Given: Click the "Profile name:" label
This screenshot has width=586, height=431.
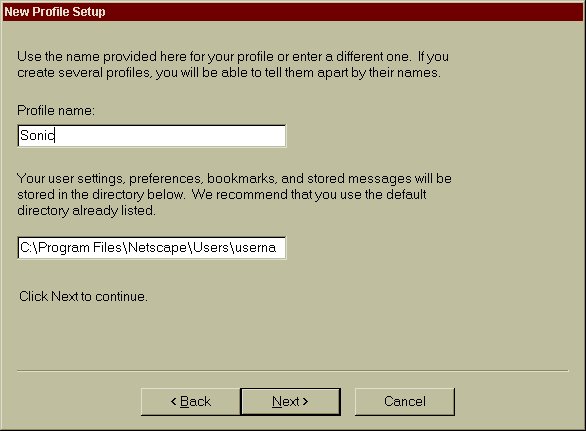Looking at the screenshot, I should (56, 110).
